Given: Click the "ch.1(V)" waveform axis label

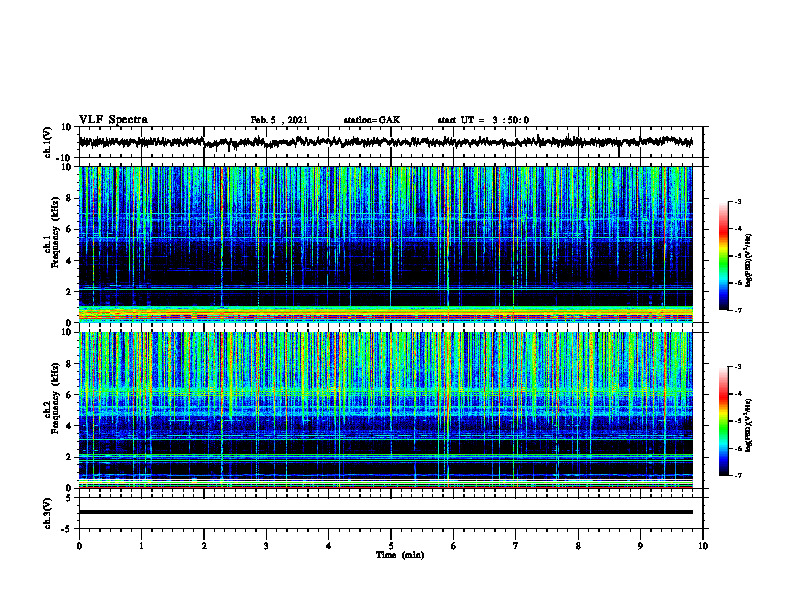Looking at the screenshot, I should pos(48,142).
